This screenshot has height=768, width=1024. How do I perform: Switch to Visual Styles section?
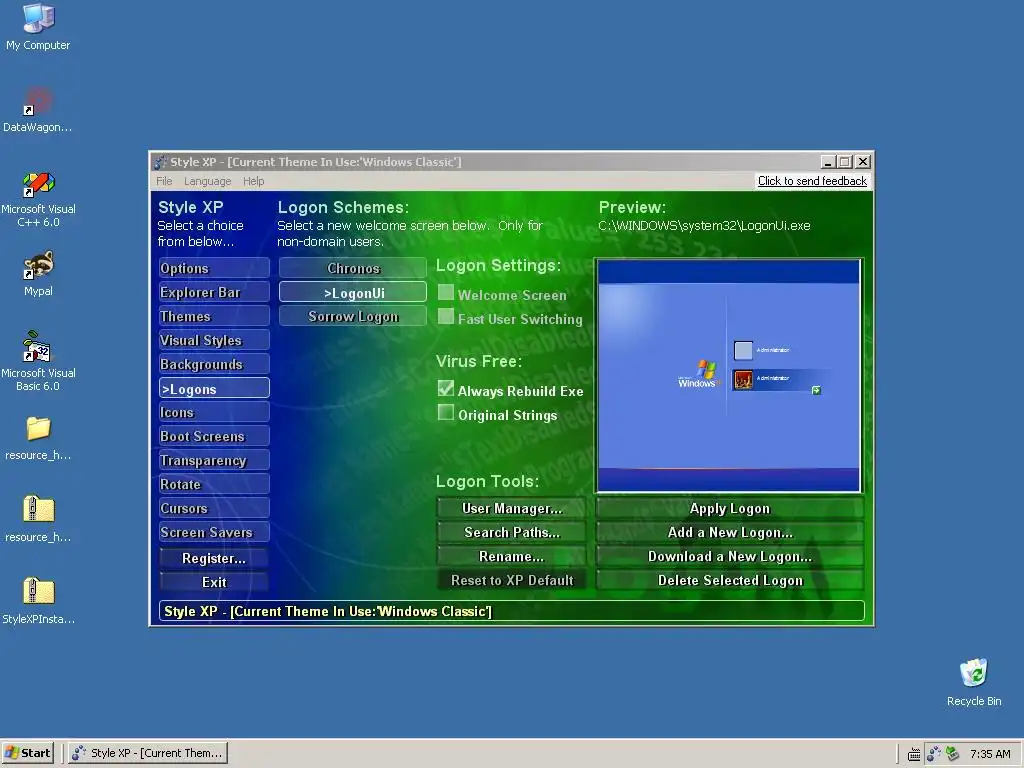214,340
